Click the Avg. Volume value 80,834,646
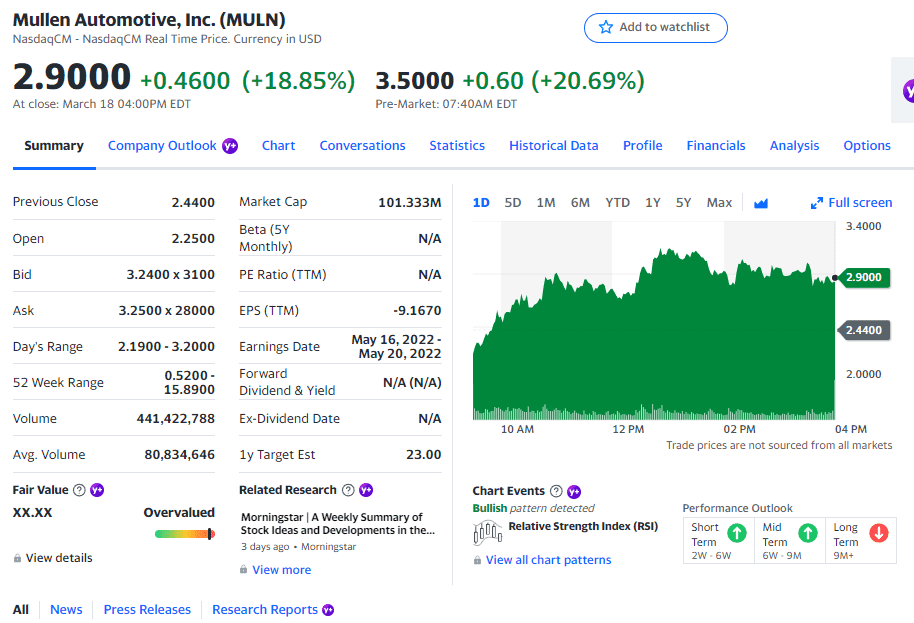The height and width of the screenshot is (623, 914). click(x=180, y=455)
